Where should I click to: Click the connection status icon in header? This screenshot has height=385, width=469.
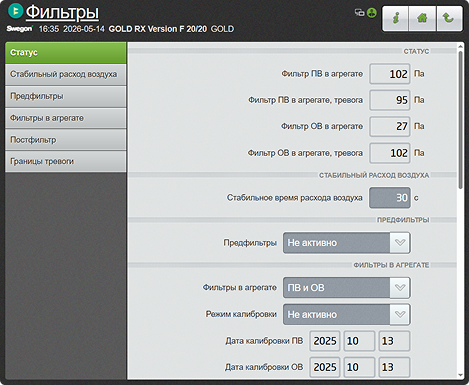coord(359,13)
